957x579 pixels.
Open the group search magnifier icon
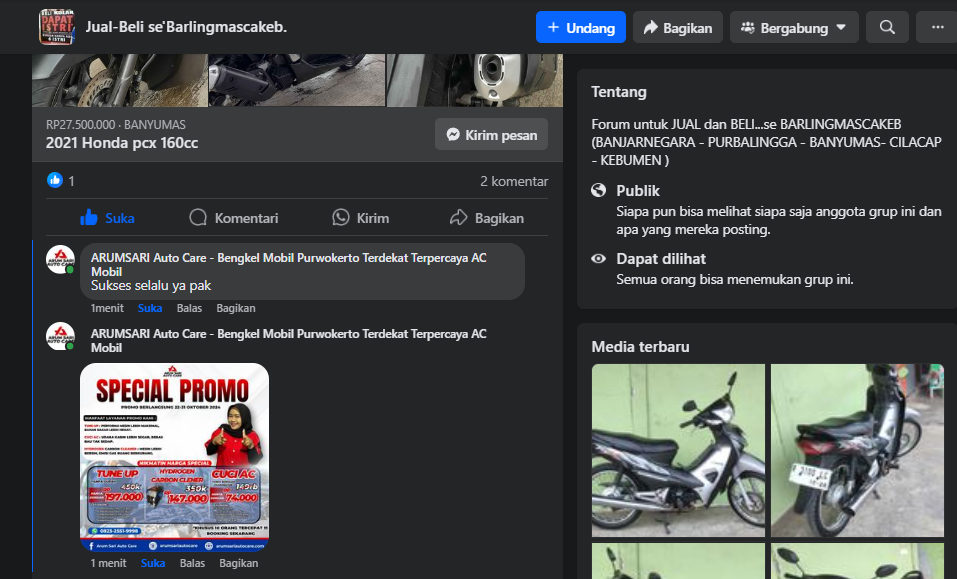[x=887, y=27]
